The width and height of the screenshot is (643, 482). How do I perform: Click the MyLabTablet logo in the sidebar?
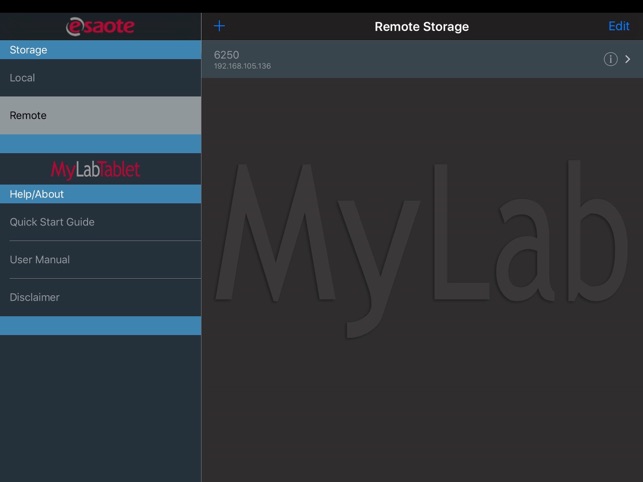pyautogui.click(x=96, y=169)
